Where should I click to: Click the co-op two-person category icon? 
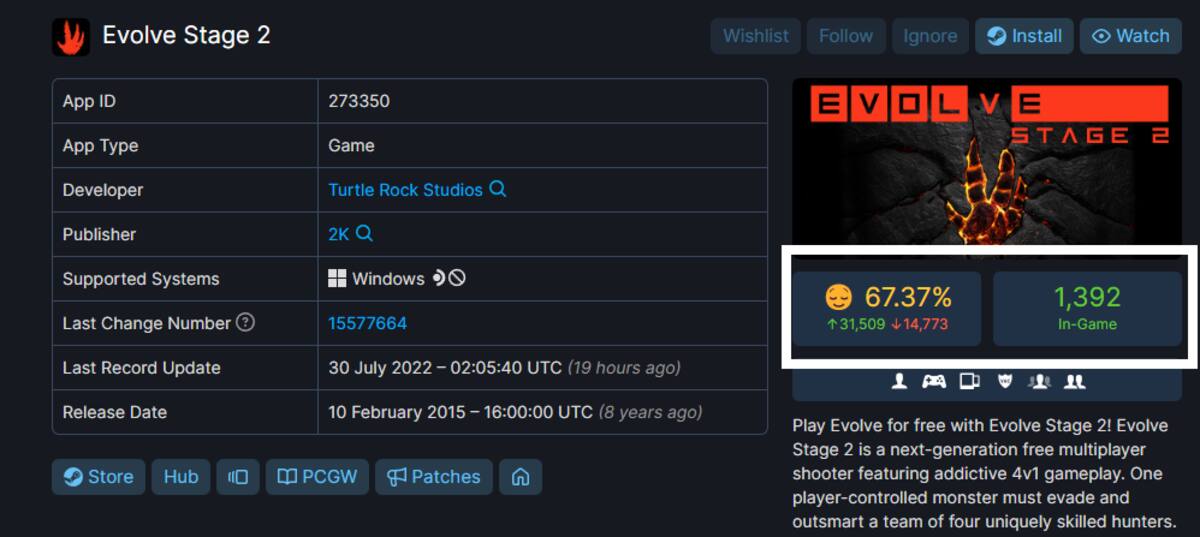pyautogui.click(x=1075, y=381)
